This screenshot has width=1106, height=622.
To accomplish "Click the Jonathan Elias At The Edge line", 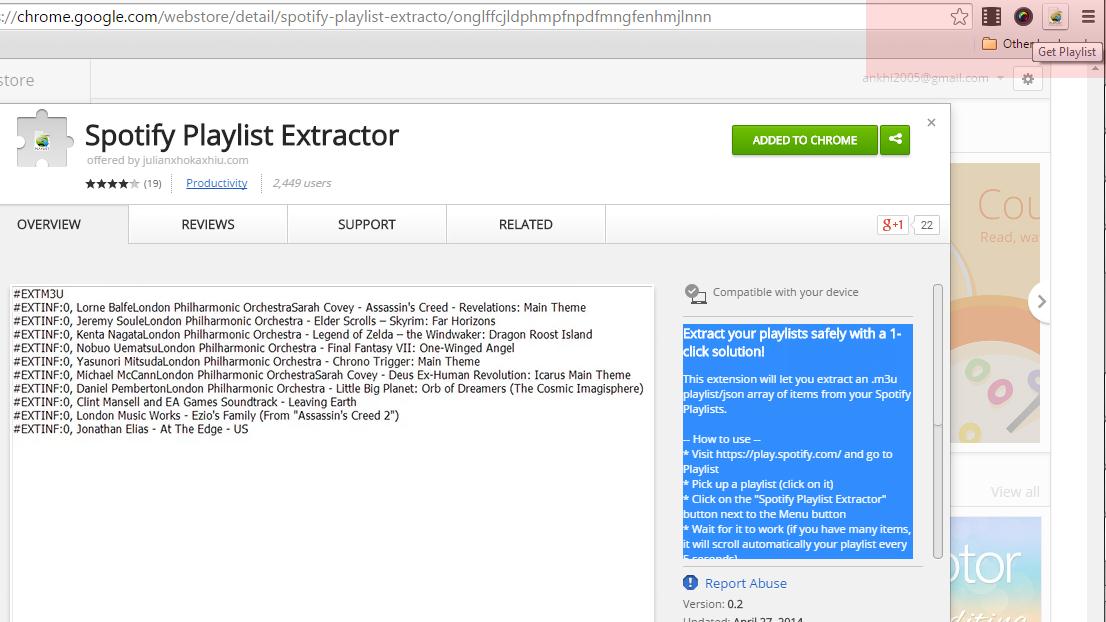I will coord(130,429).
